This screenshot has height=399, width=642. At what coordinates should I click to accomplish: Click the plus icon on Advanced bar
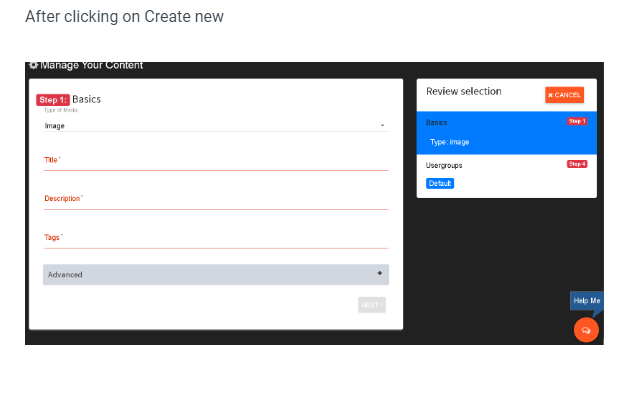[380, 273]
